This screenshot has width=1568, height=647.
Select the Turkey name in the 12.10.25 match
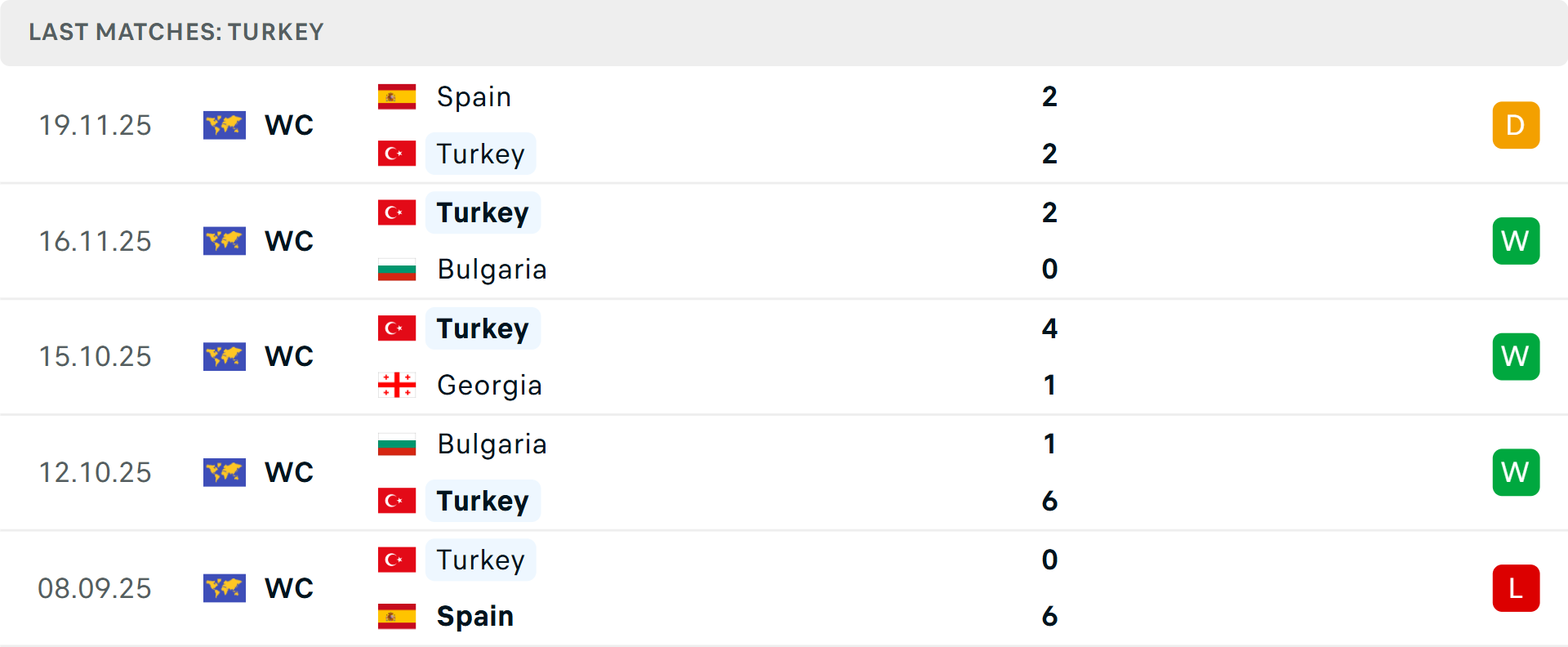click(x=483, y=501)
